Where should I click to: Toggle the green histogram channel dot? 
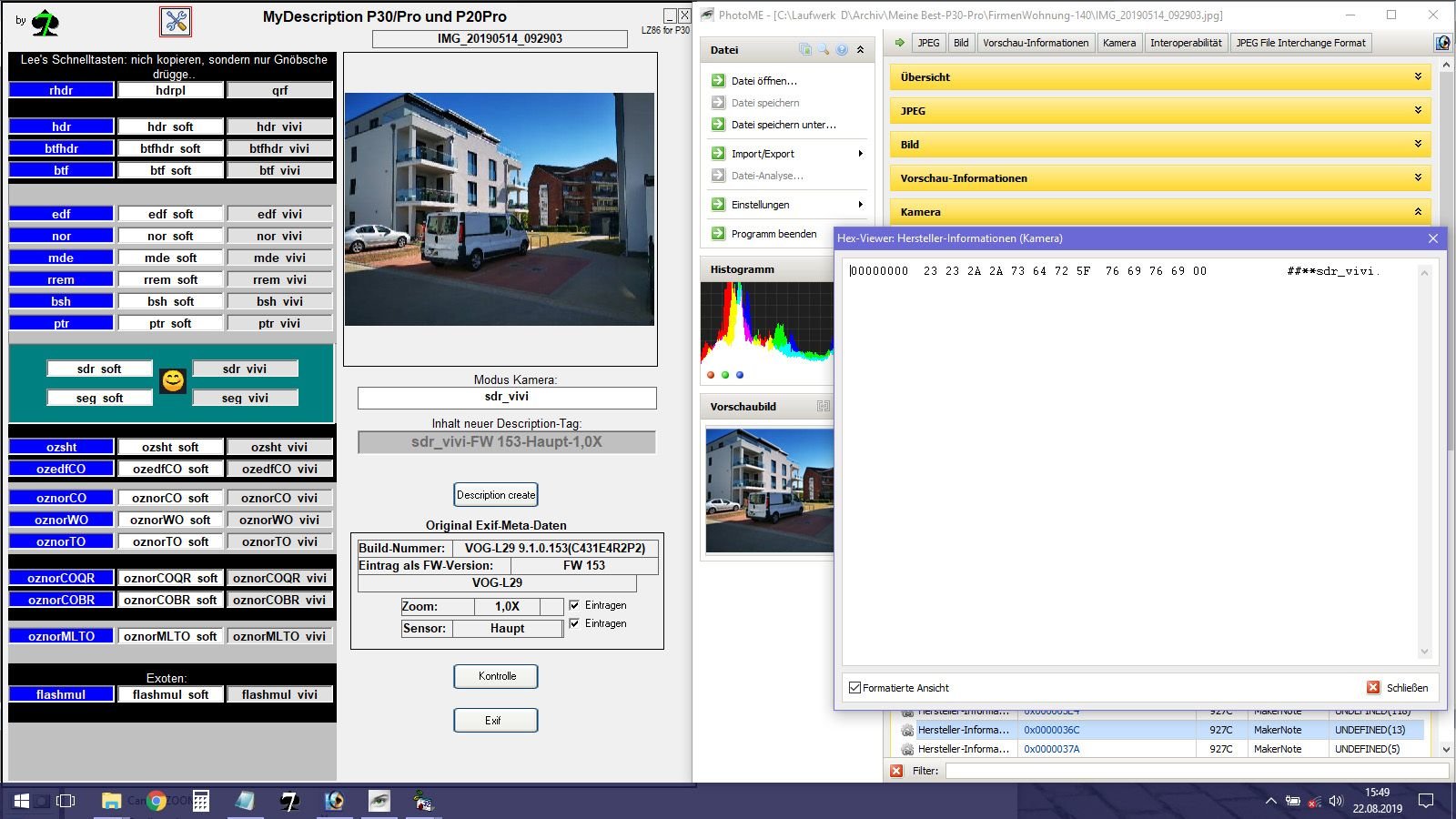(725, 375)
